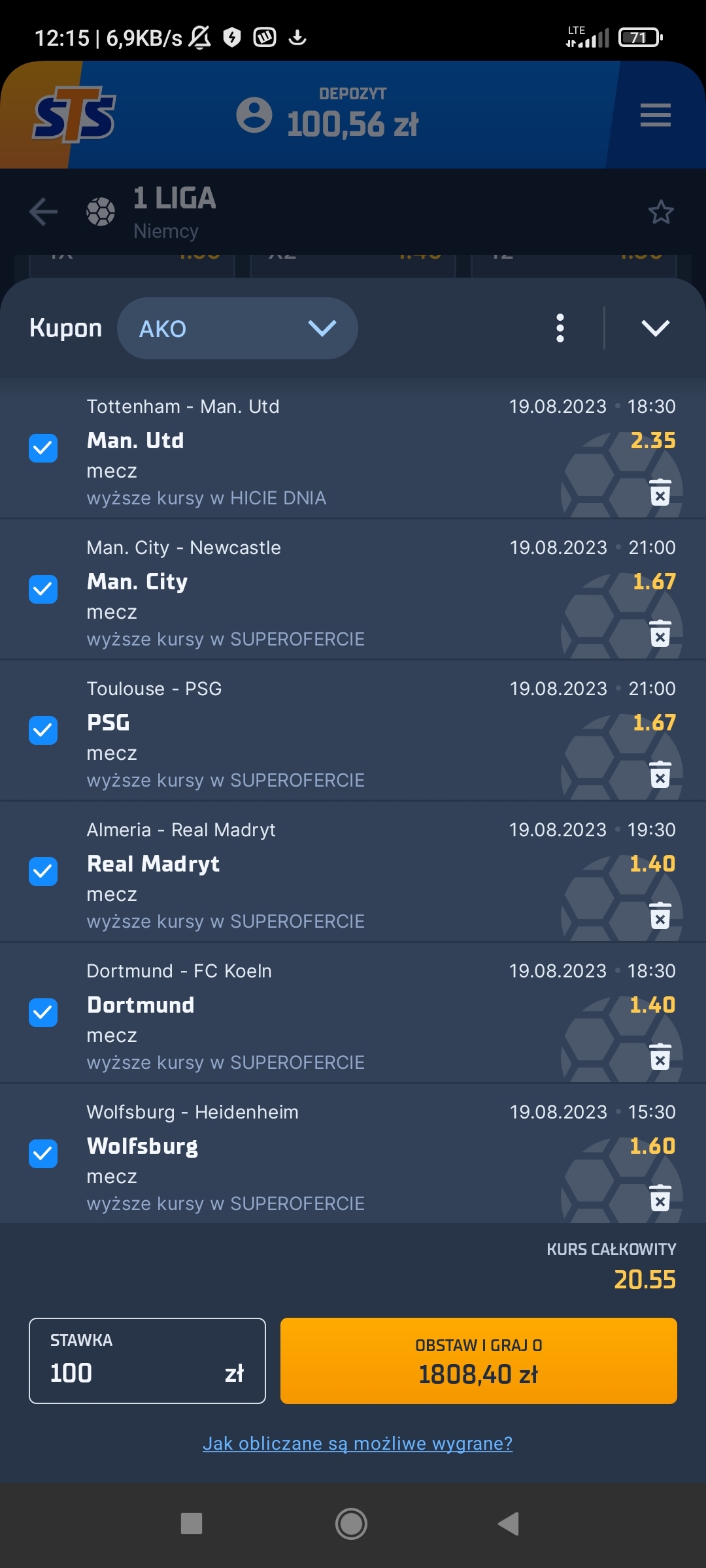
Task: Remove the Toulouse - PSG bet
Action: point(660,775)
